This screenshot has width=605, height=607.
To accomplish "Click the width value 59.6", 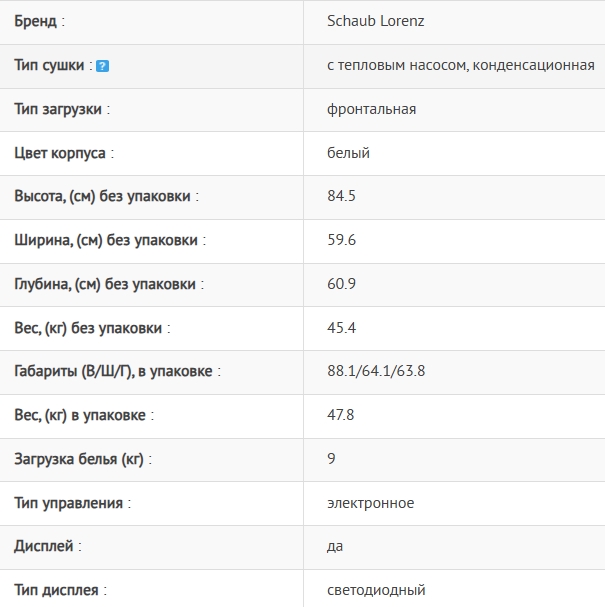I will [341, 240].
